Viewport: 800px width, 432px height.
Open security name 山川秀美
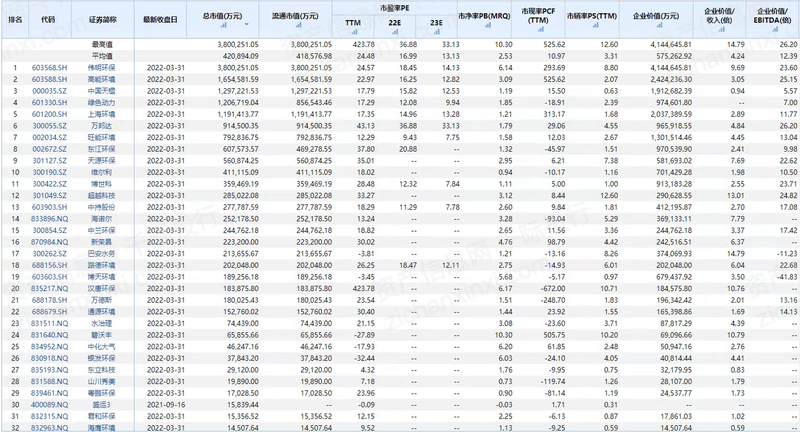pos(101,382)
